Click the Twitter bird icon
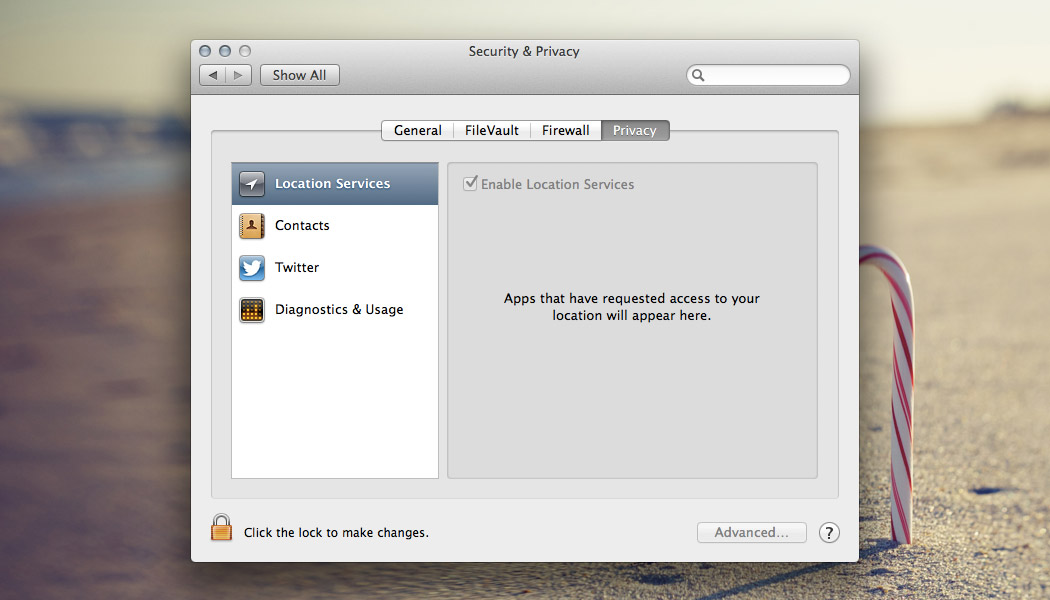1050x600 pixels. click(252, 268)
